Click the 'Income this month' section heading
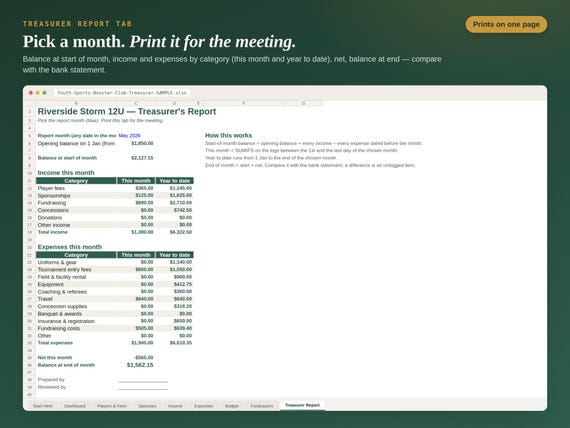This screenshot has width=570, height=428. (66, 173)
